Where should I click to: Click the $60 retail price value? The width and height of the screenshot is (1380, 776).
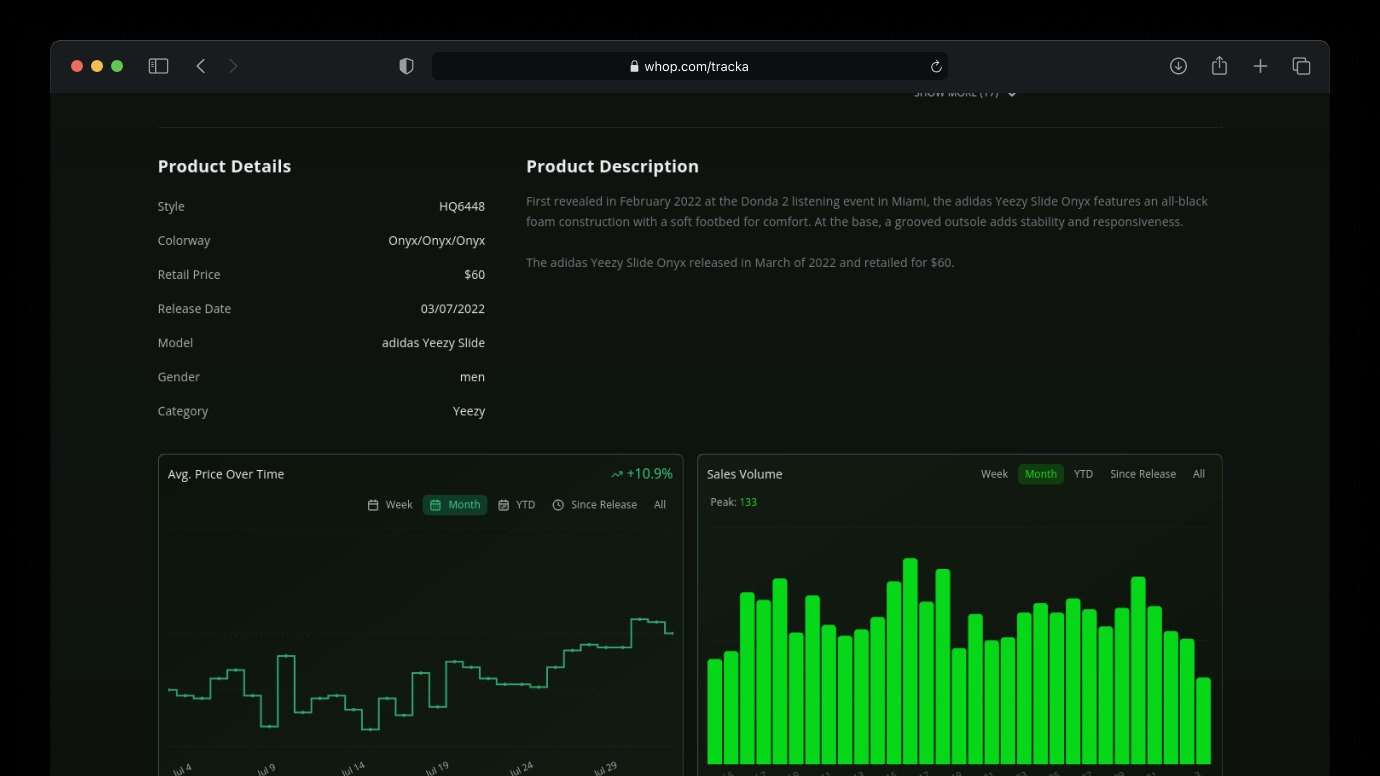475,274
